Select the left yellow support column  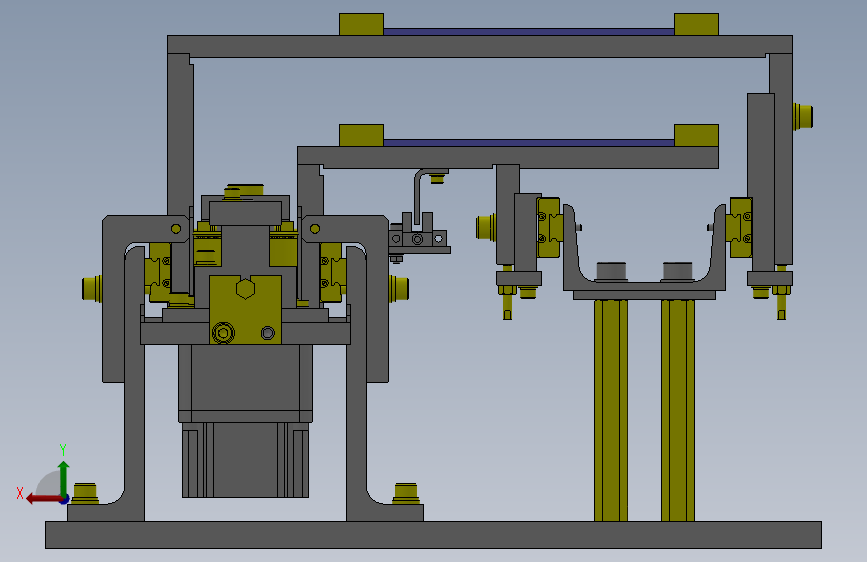611,410
